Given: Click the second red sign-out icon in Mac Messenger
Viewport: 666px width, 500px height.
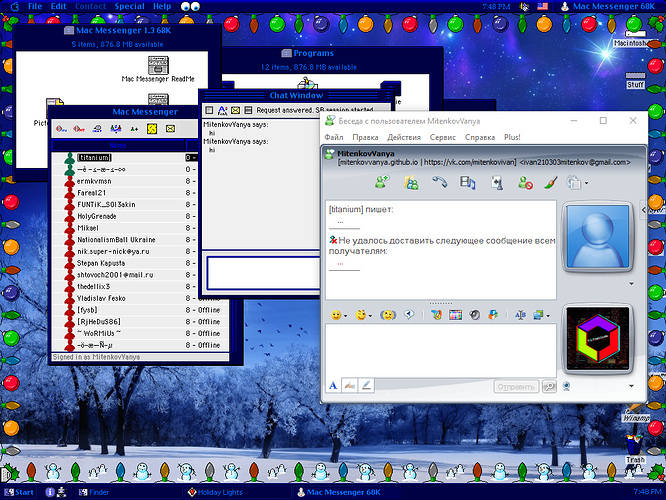Looking at the screenshot, I should tap(79, 129).
